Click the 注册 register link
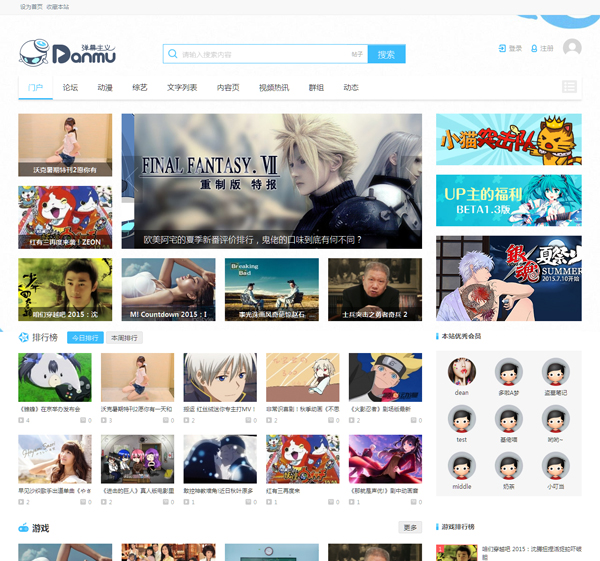The height and width of the screenshot is (561, 600). (x=542, y=48)
